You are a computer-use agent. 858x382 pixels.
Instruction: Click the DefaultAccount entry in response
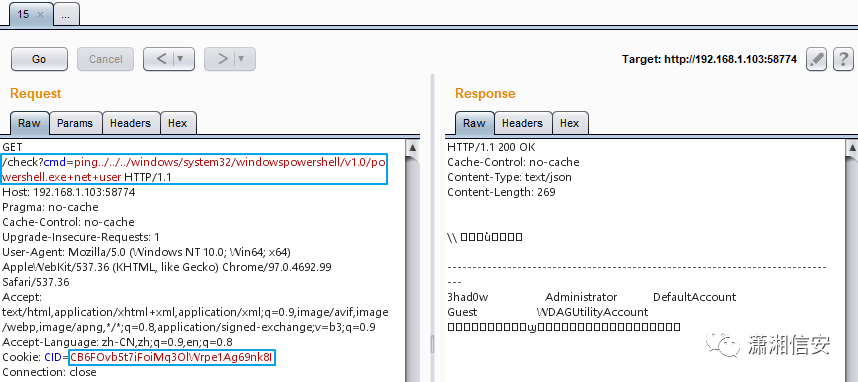(694, 297)
